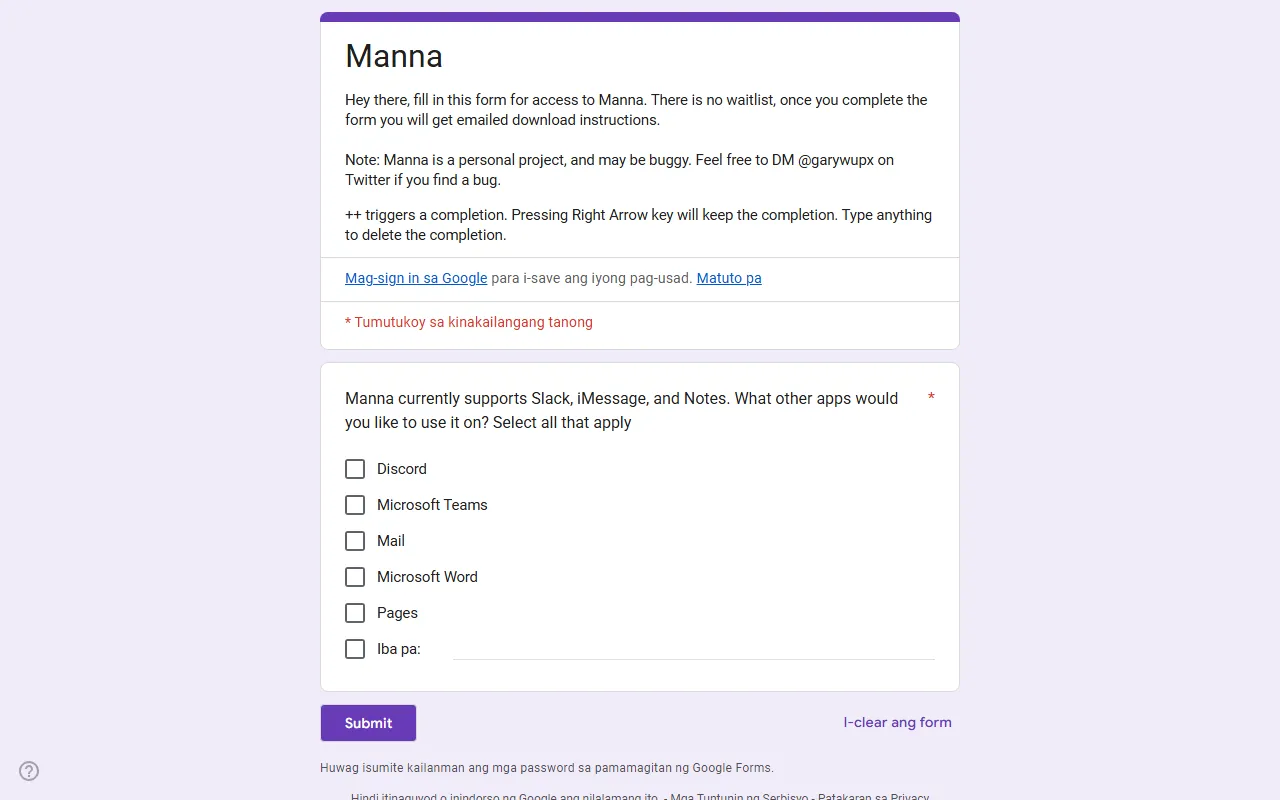Select the Mail checkbox

355,541
